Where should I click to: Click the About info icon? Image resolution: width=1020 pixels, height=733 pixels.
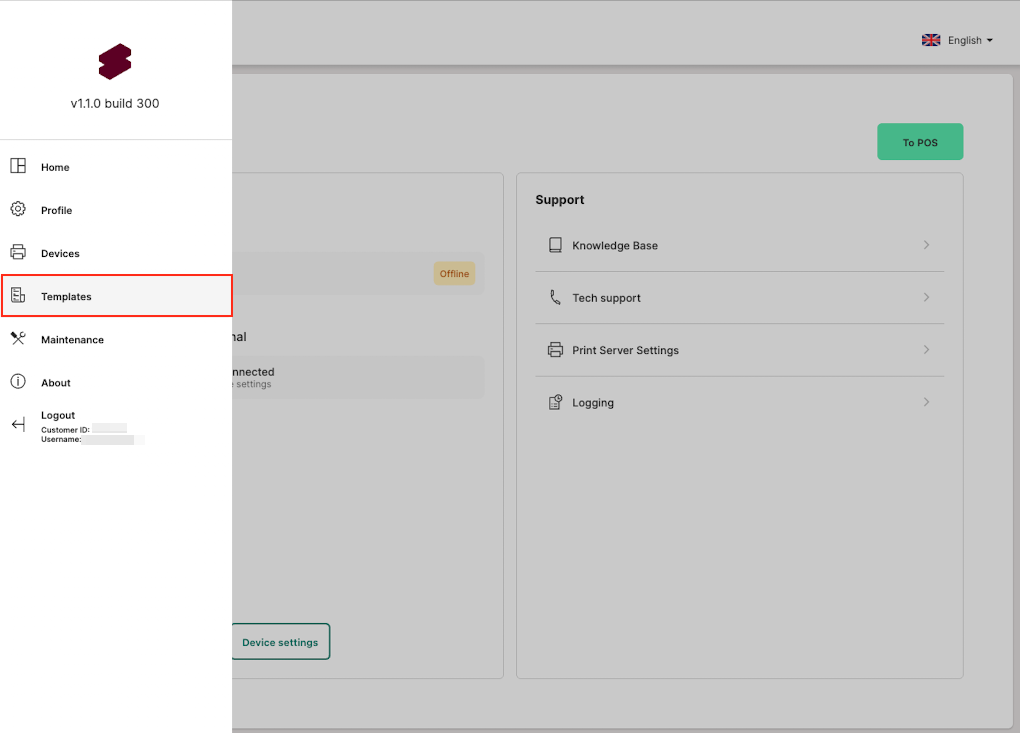pyautogui.click(x=18, y=381)
